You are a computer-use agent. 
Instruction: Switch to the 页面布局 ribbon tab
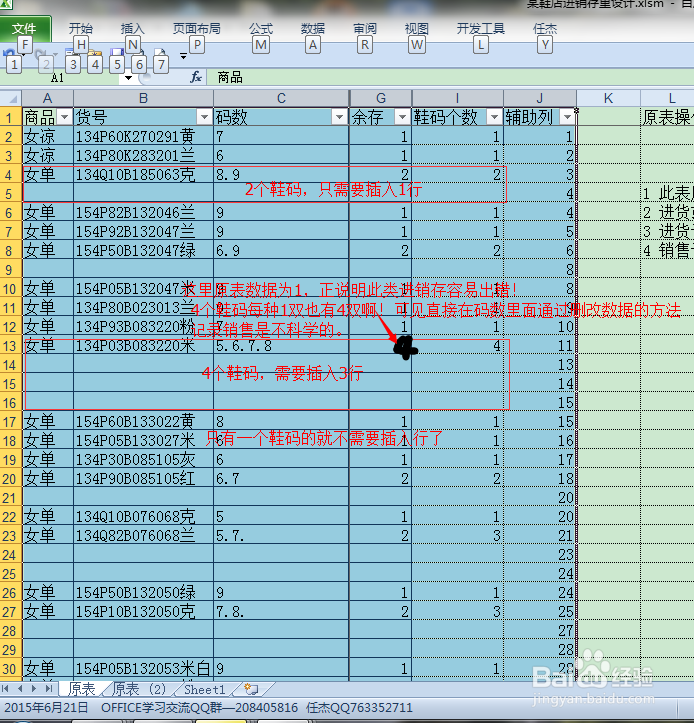[196, 29]
